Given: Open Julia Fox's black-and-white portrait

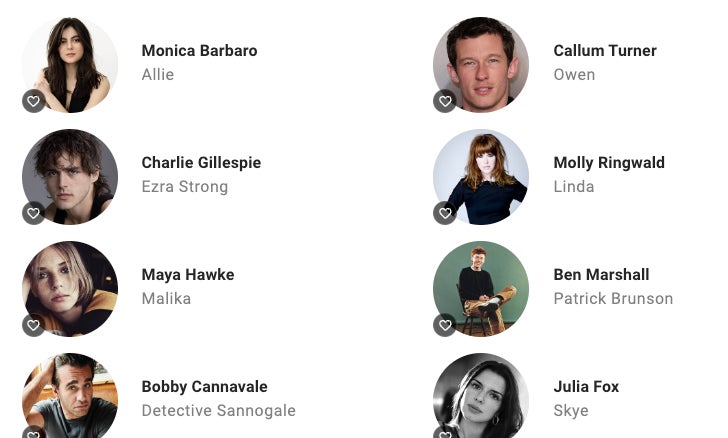Looking at the screenshot, I should (x=481, y=395).
